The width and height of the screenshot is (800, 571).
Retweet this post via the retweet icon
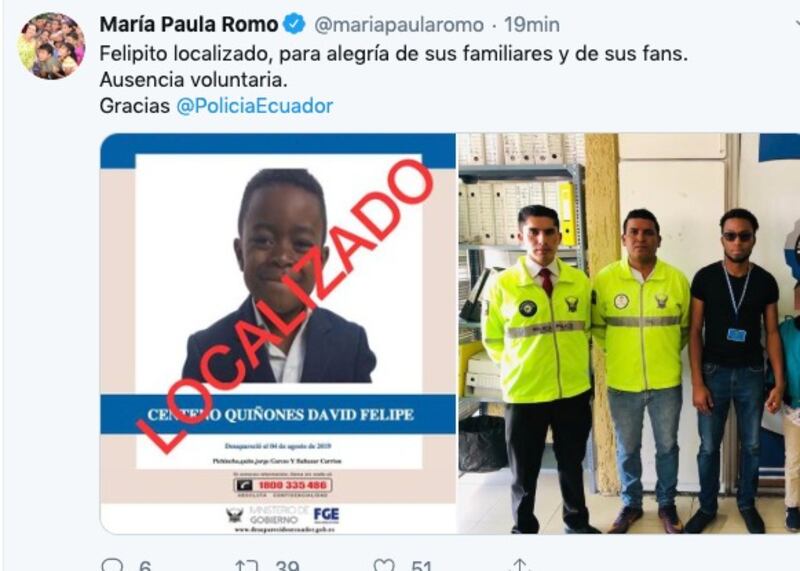(246, 565)
